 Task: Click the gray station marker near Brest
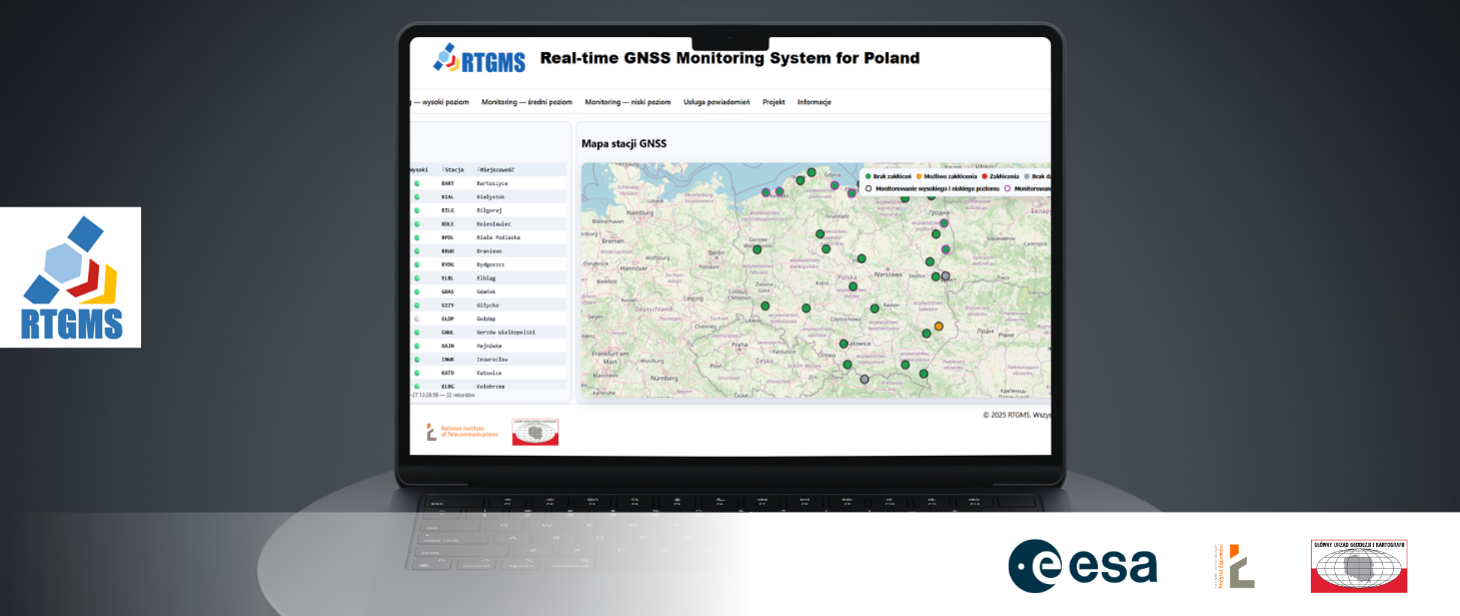[945, 276]
